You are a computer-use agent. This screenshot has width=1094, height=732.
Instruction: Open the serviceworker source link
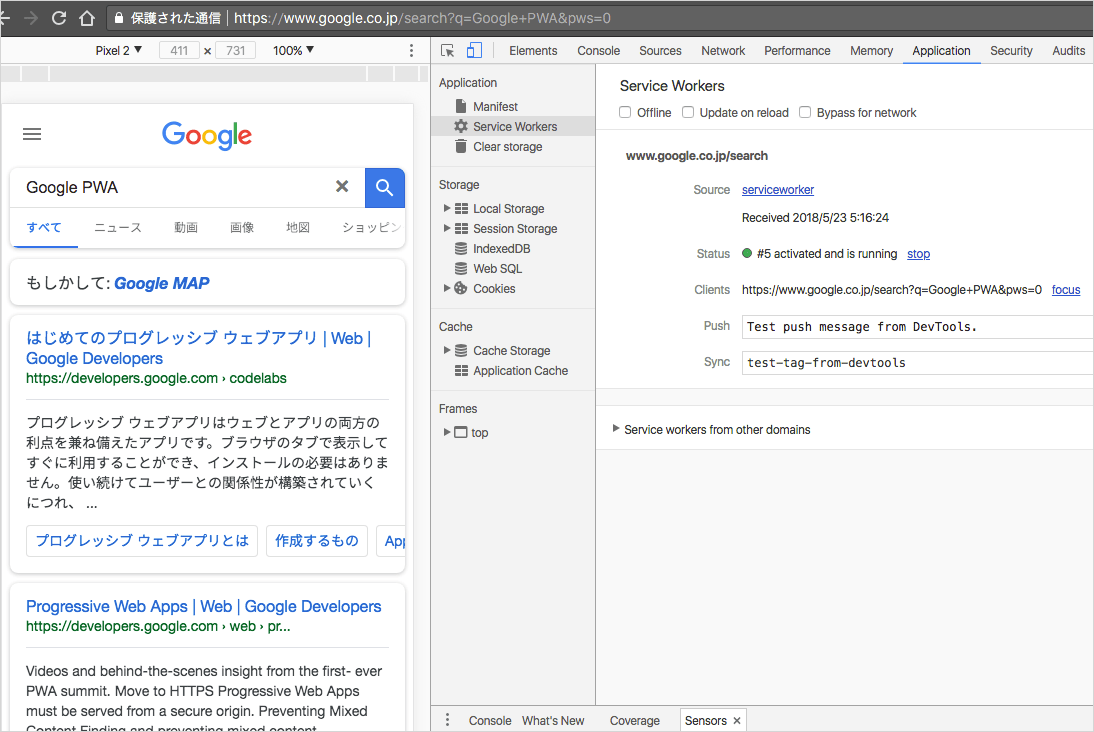(x=777, y=190)
